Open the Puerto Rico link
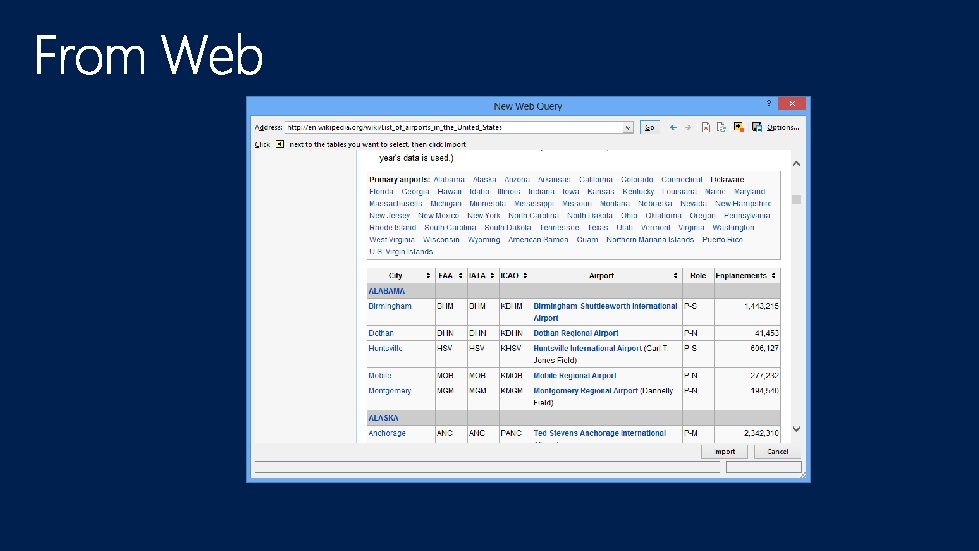 pyautogui.click(x=722, y=240)
